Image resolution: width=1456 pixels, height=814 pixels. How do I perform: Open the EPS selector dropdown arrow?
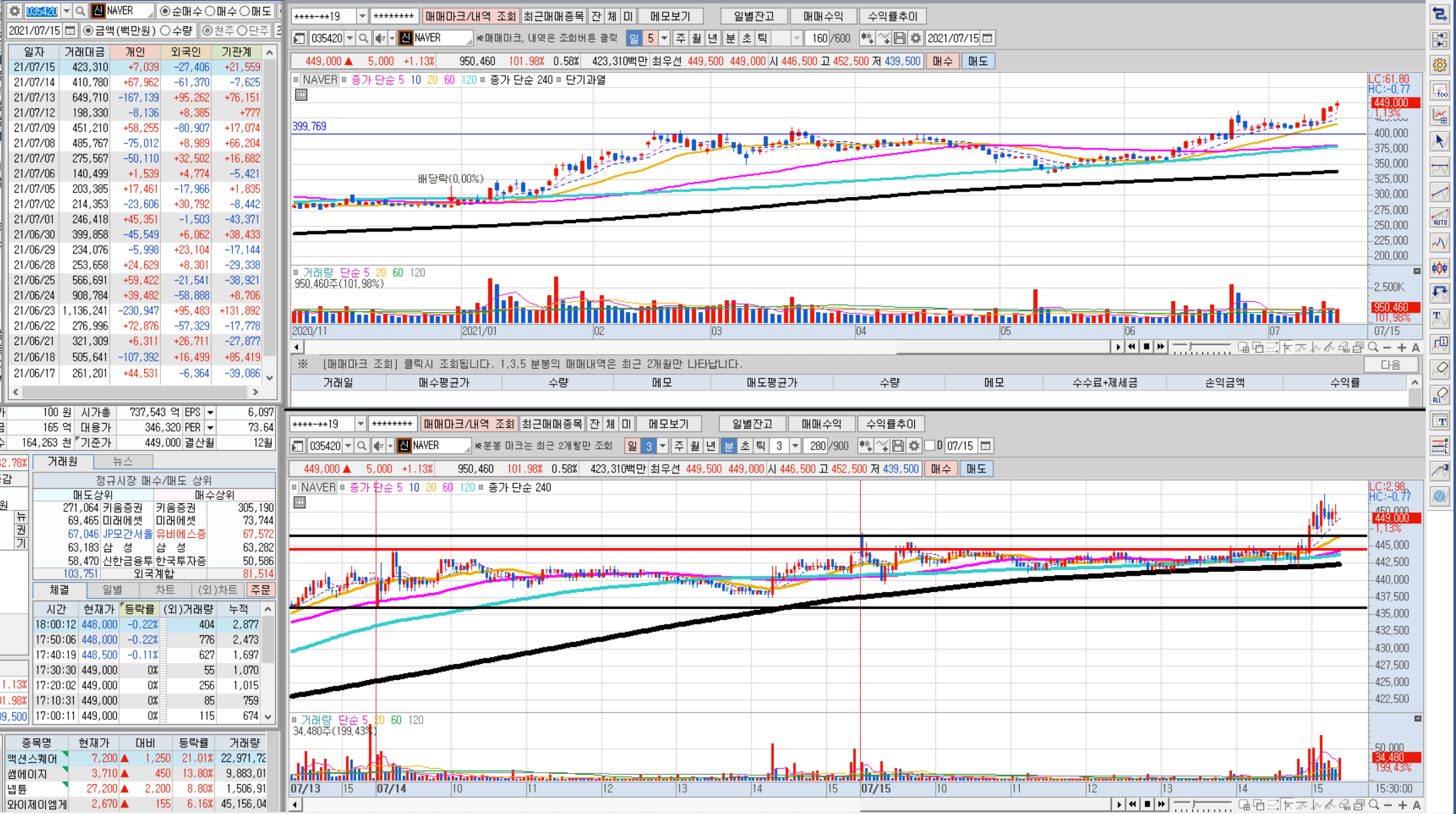[210, 412]
